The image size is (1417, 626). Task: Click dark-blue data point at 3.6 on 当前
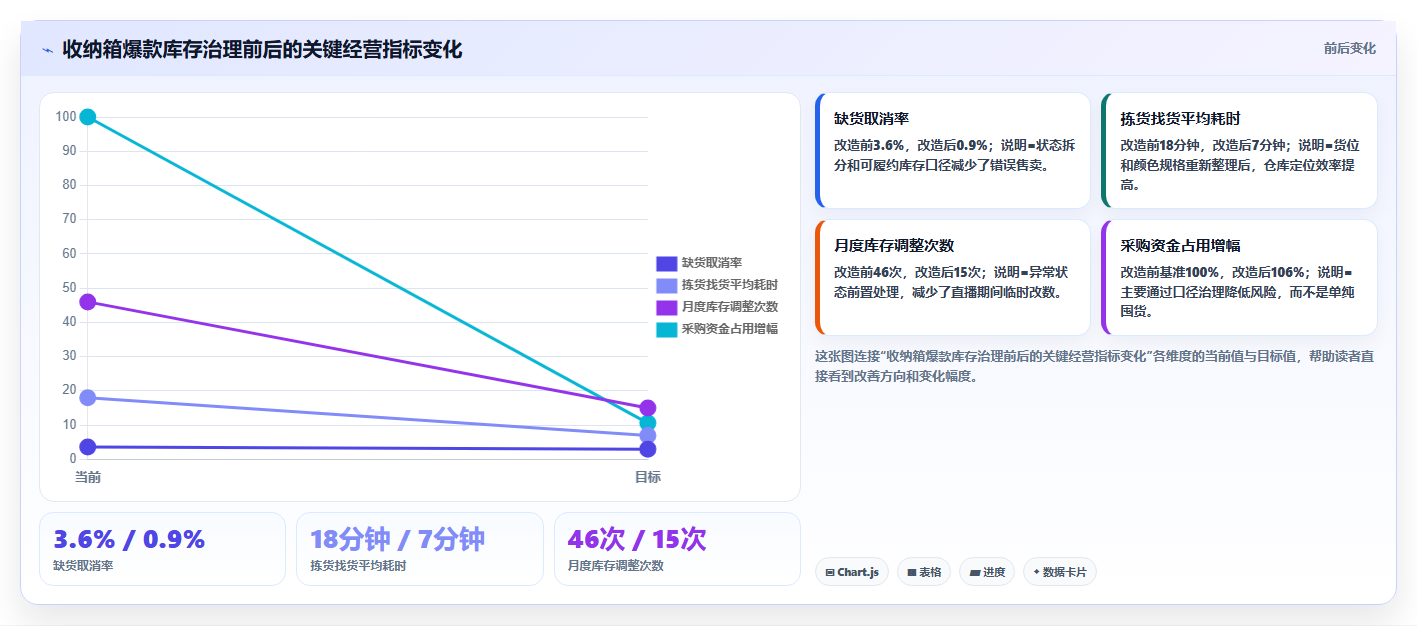88,447
